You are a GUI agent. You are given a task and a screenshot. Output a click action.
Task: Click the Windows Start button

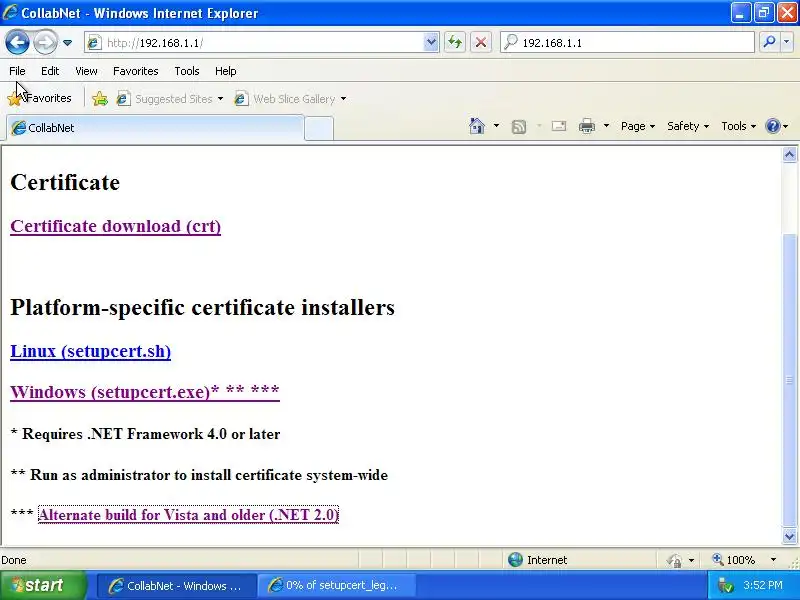[x=43, y=585]
